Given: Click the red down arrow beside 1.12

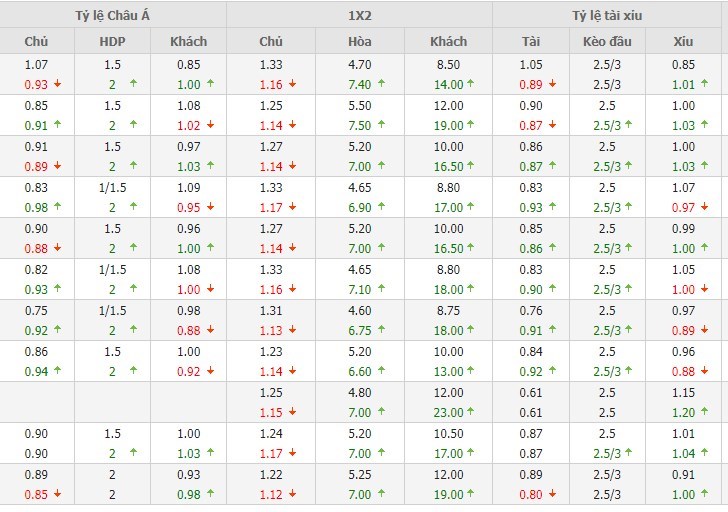Looking at the screenshot, I should [291, 494].
